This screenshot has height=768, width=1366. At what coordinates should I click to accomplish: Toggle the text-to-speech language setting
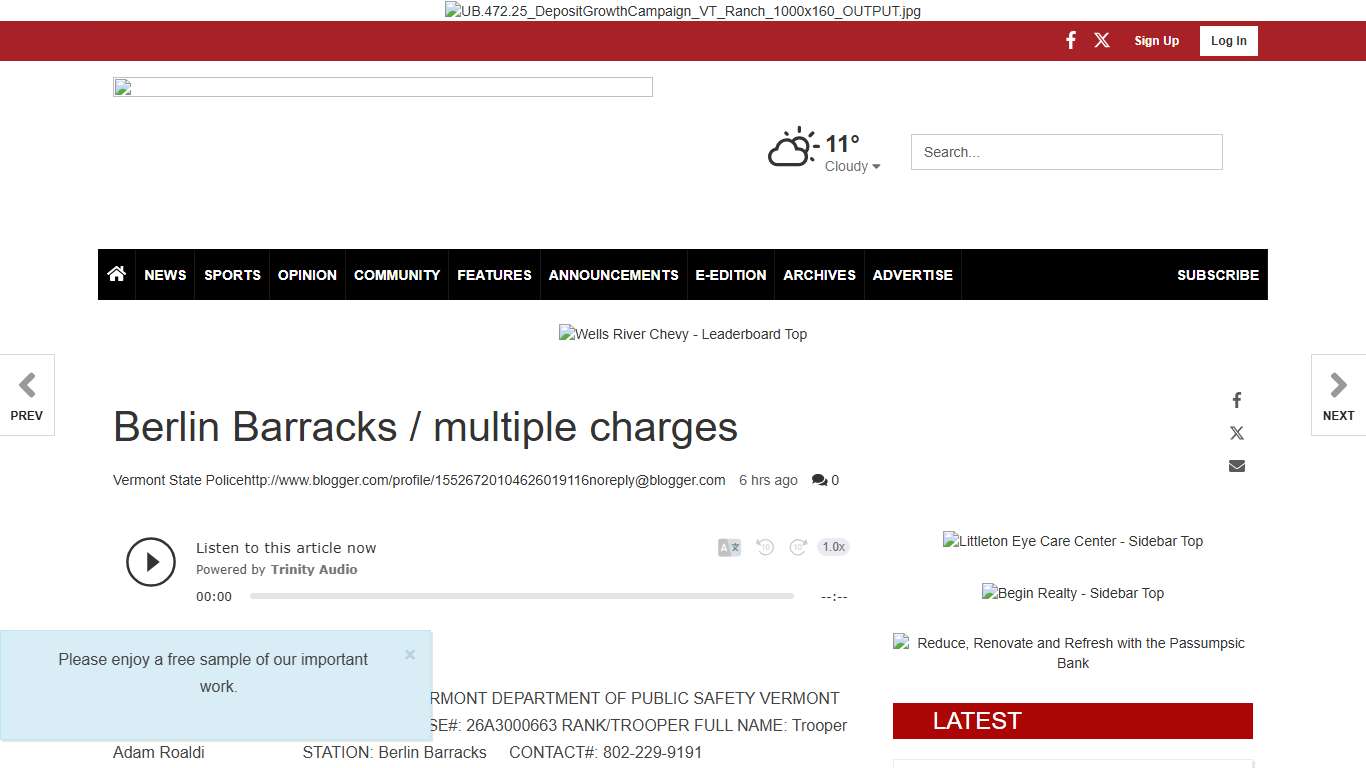coord(729,547)
